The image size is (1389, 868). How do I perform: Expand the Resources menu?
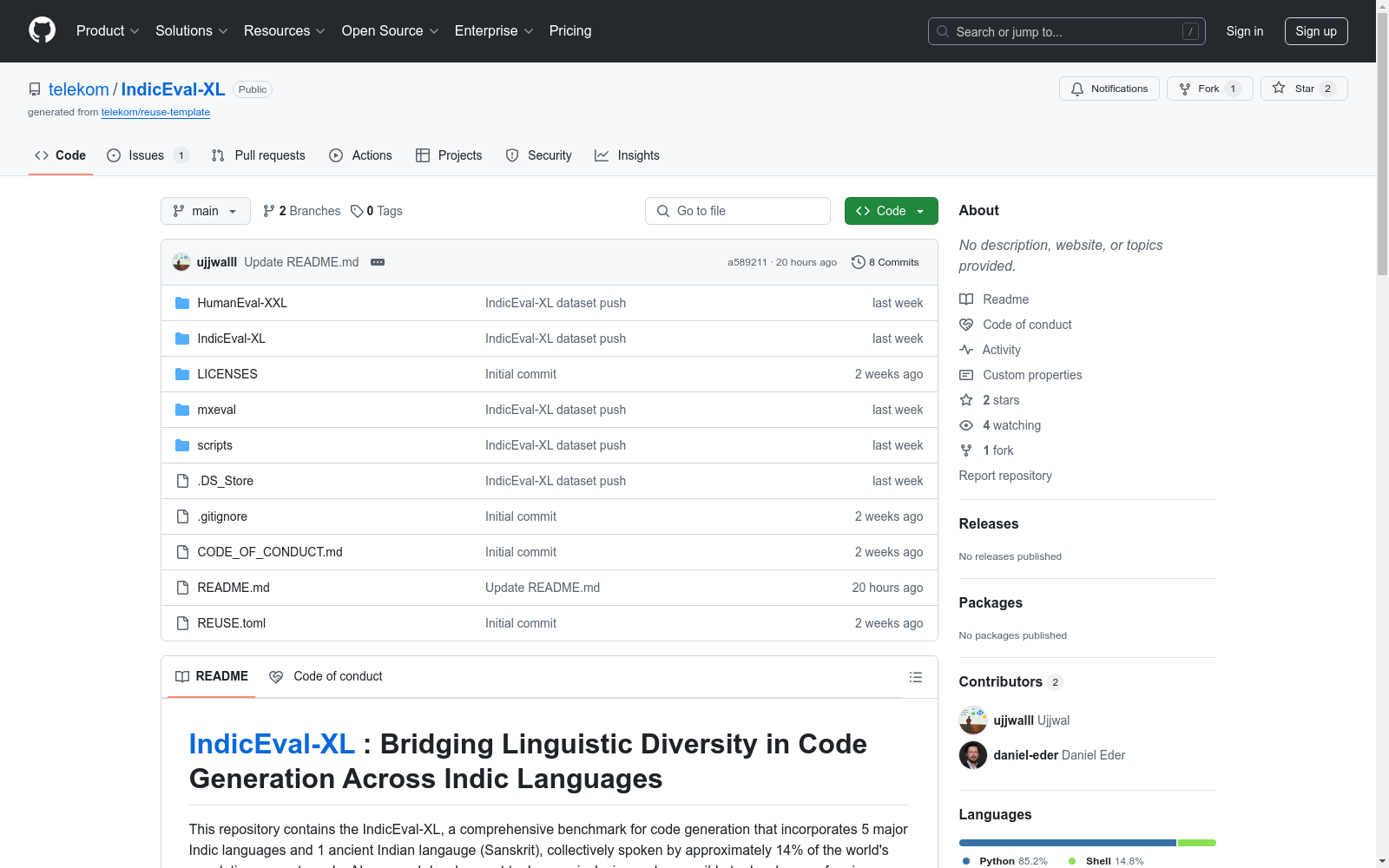tap(285, 31)
